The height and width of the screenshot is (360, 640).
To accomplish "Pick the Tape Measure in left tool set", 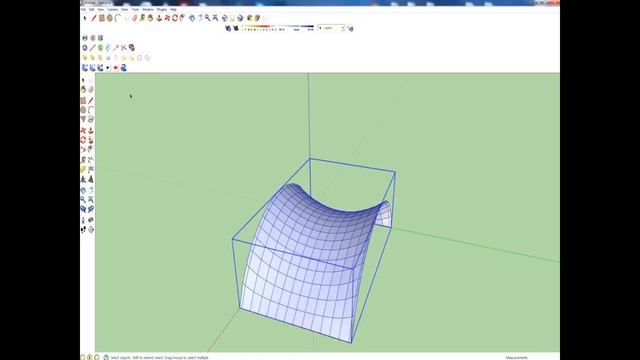I will click(83, 160).
